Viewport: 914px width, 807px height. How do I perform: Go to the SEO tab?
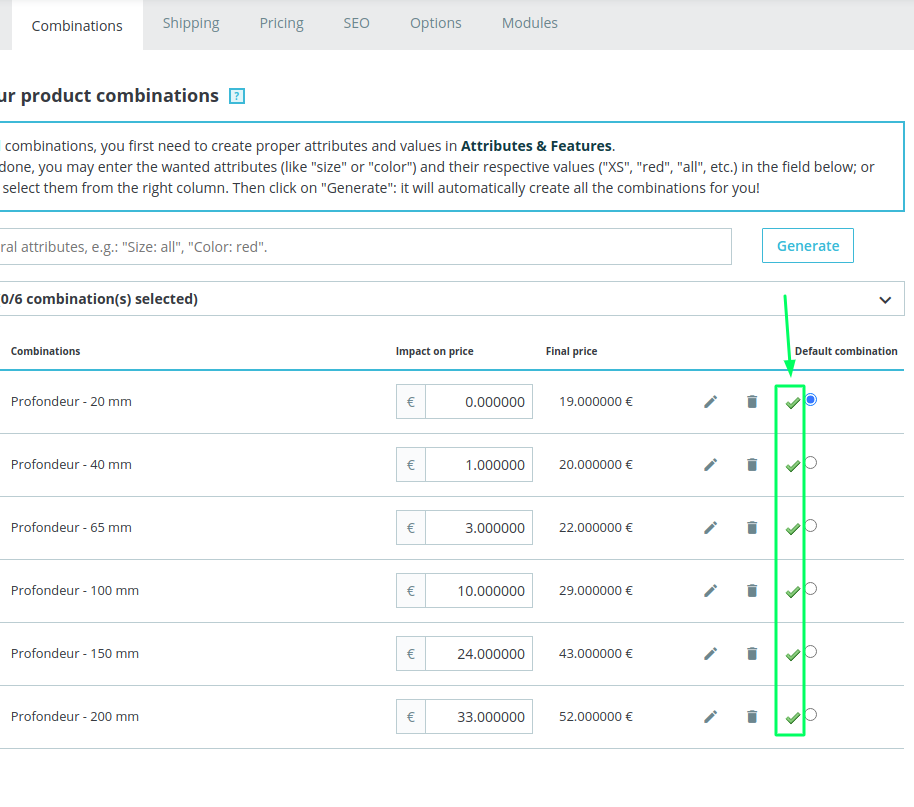356,23
